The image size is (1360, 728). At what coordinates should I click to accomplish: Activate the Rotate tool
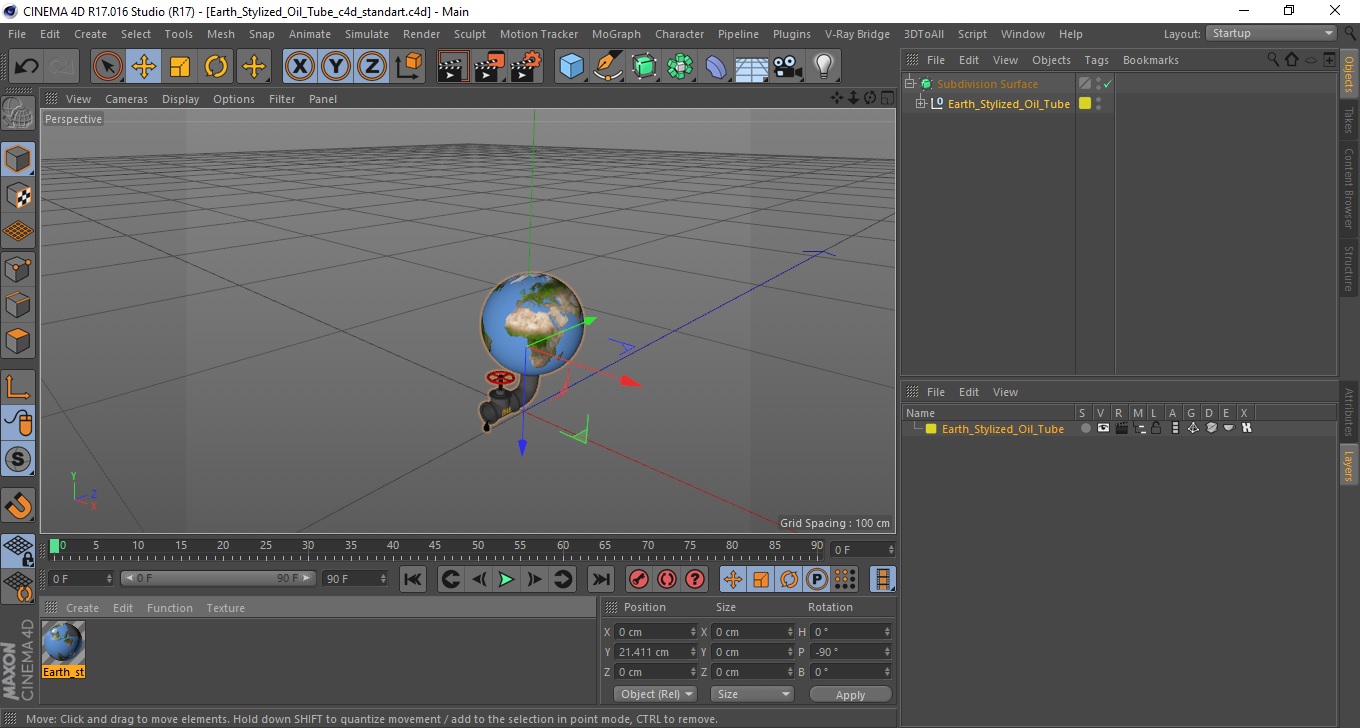click(216, 67)
